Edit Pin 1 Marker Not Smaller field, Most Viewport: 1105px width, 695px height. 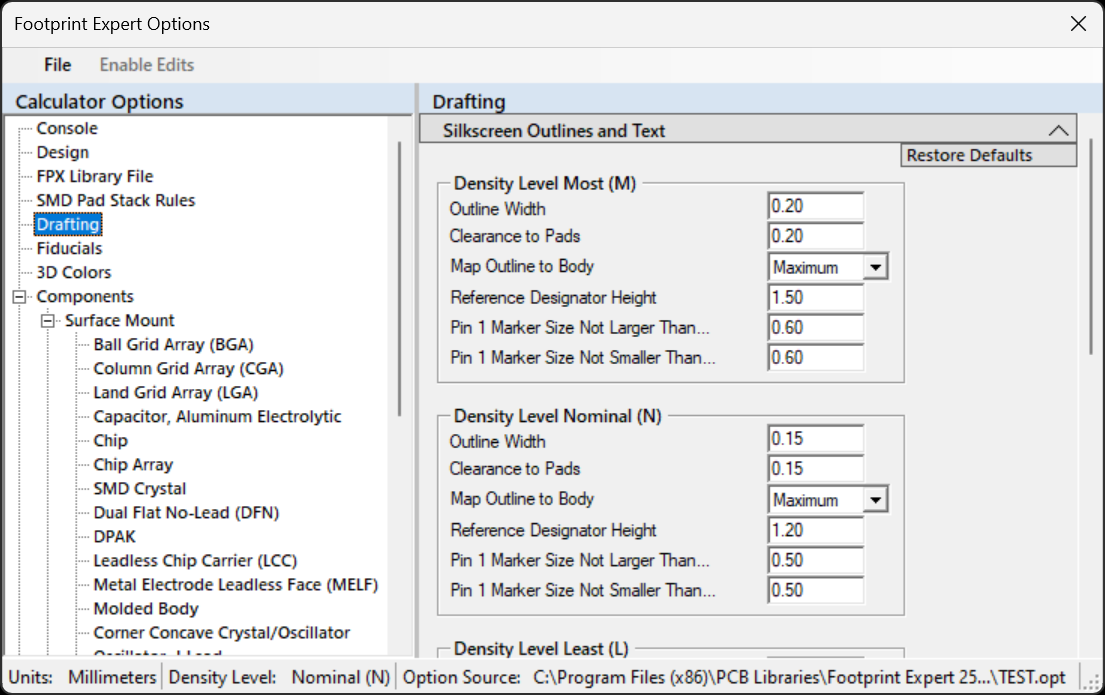coord(815,357)
